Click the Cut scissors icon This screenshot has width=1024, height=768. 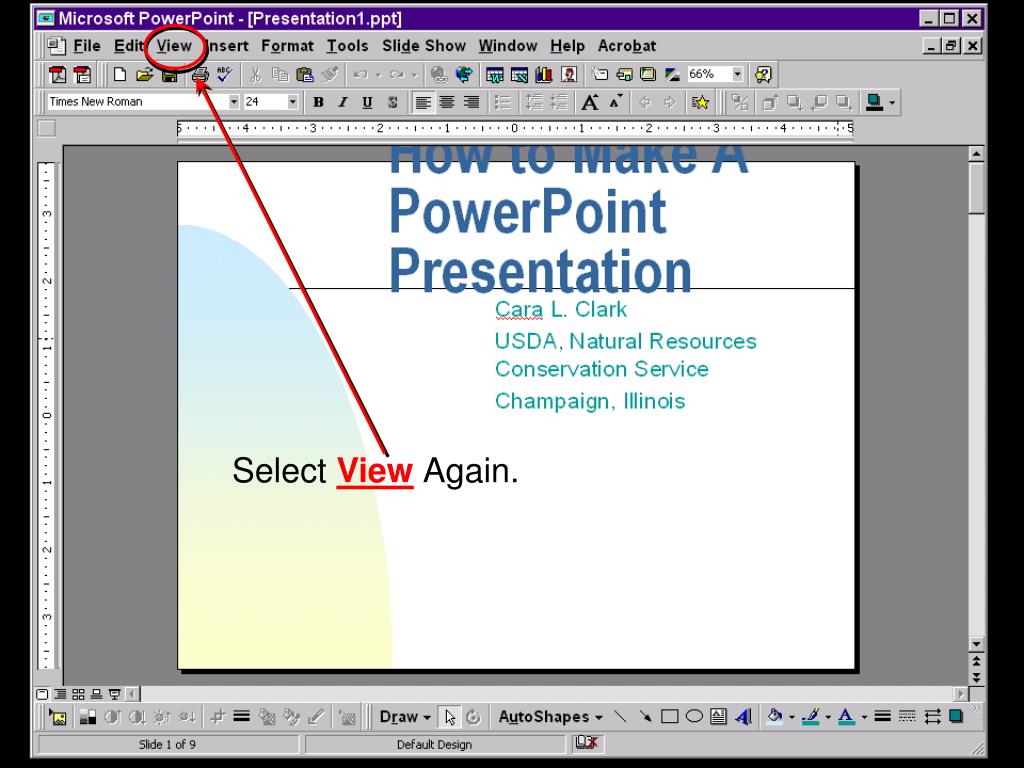(255, 74)
